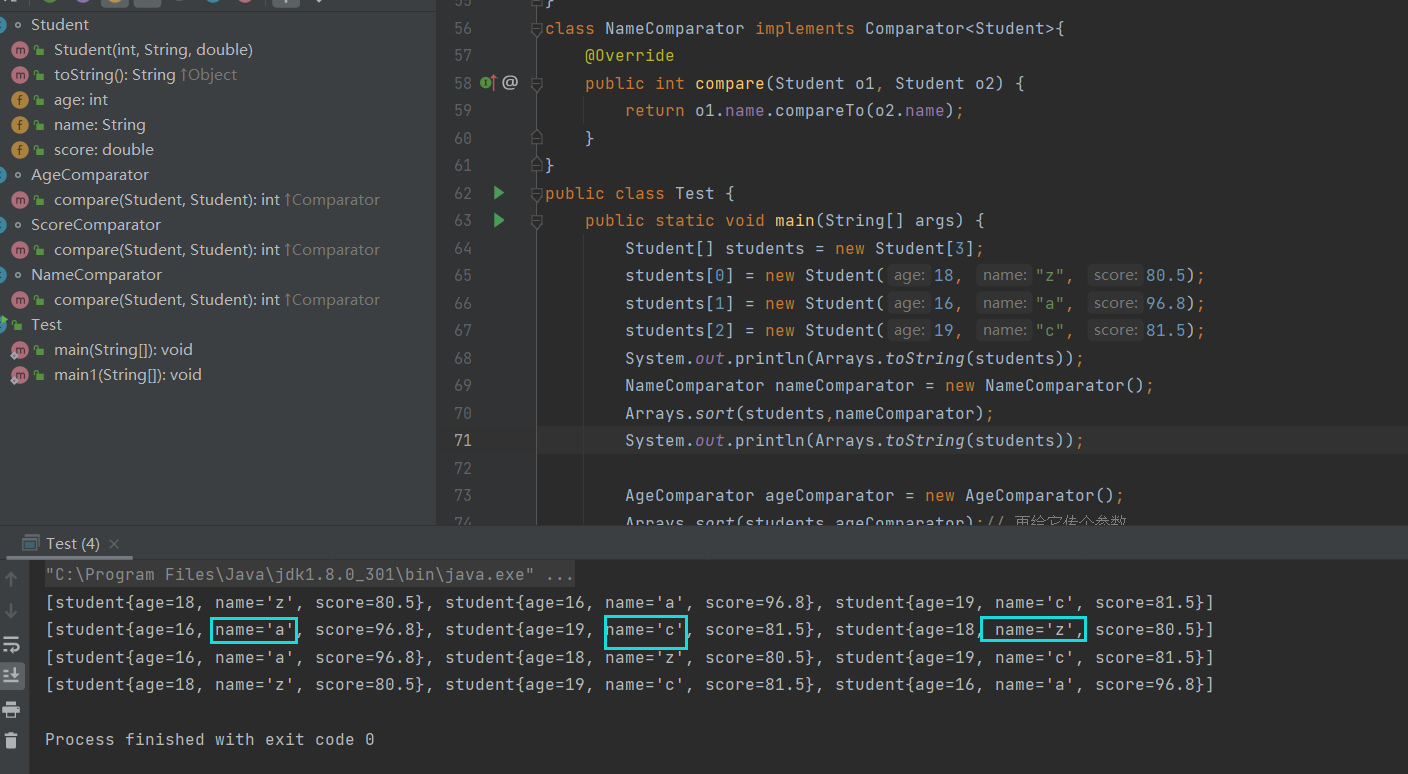Select the ScoreComparator class node
This screenshot has height=774, width=1408.
96,225
